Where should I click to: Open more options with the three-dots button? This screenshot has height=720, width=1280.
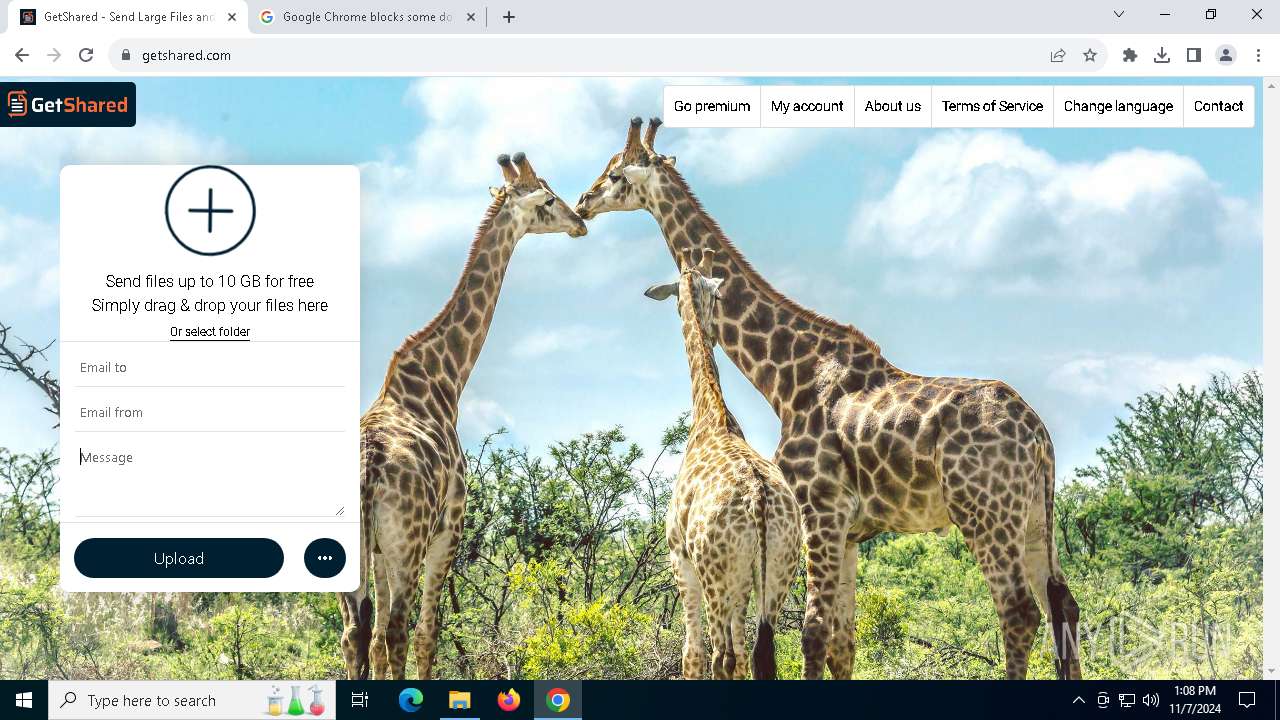(x=325, y=558)
